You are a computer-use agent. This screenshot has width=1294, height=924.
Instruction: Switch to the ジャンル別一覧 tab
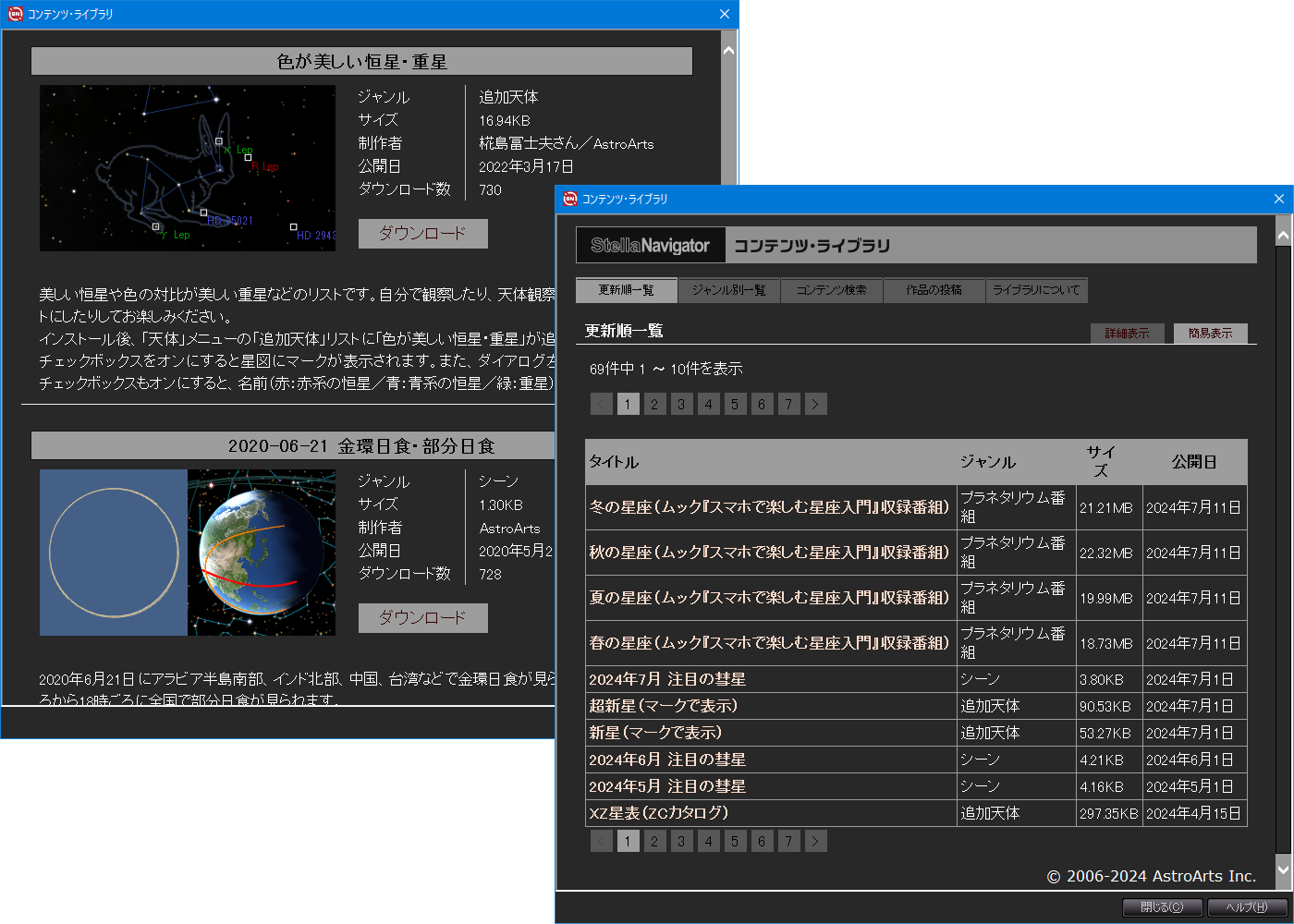pyautogui.click(x=728, y=290)
